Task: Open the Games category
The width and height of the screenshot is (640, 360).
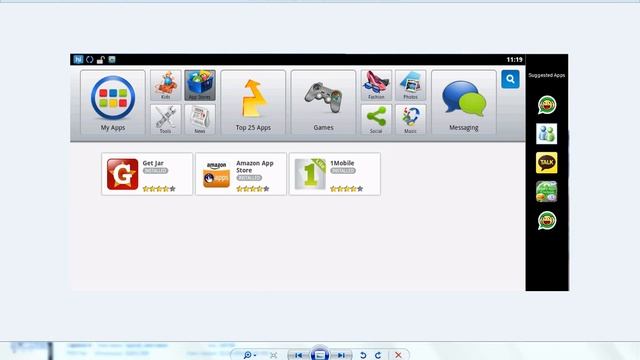Action: 323,102
